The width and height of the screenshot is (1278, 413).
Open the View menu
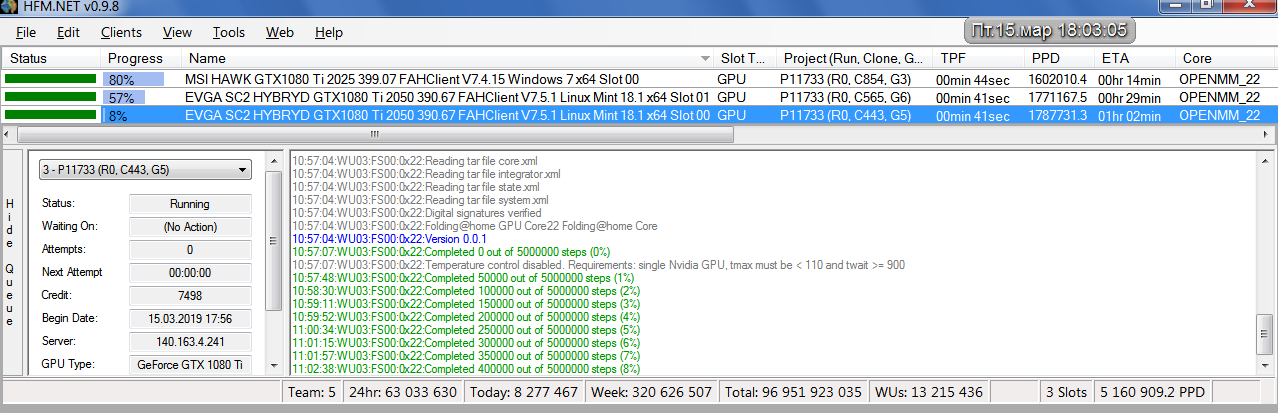177,33
